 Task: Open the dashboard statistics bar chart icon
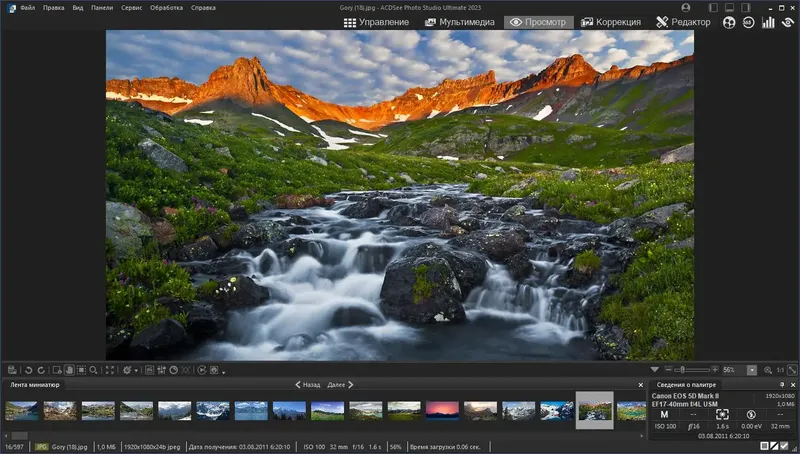point(768,22)
